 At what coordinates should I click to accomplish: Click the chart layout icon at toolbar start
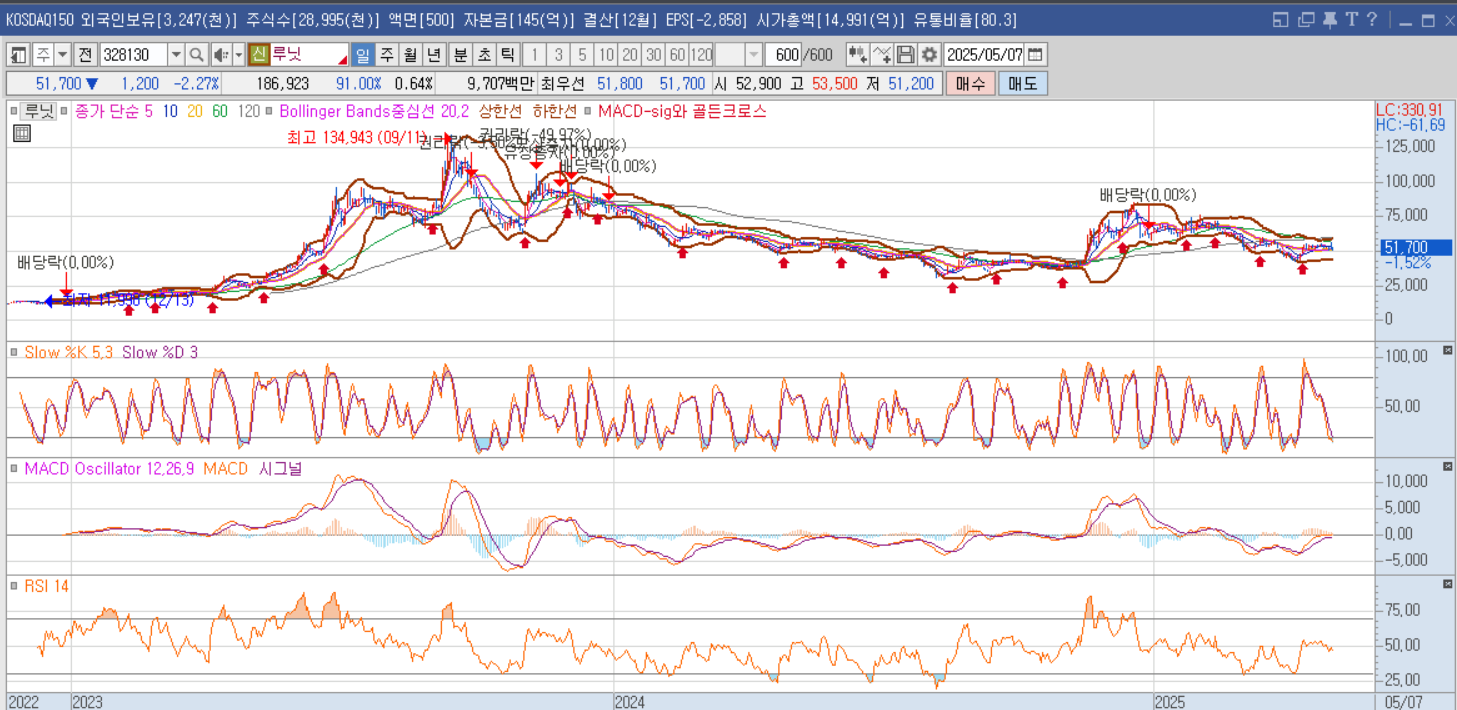tap(19, 55)
